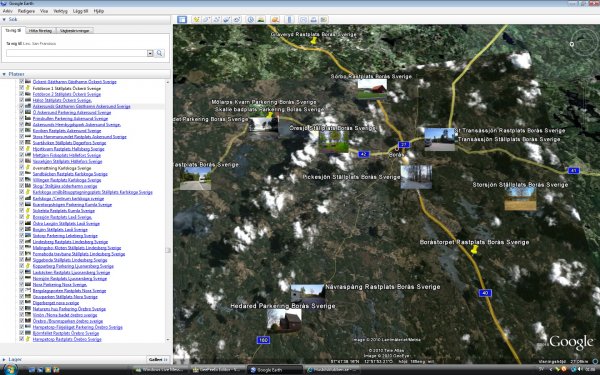600x375 pixels.
Task: Uncheck Kopparberg Parkering Ljusnarsberg checkbox
Action: tap(21, 266)
